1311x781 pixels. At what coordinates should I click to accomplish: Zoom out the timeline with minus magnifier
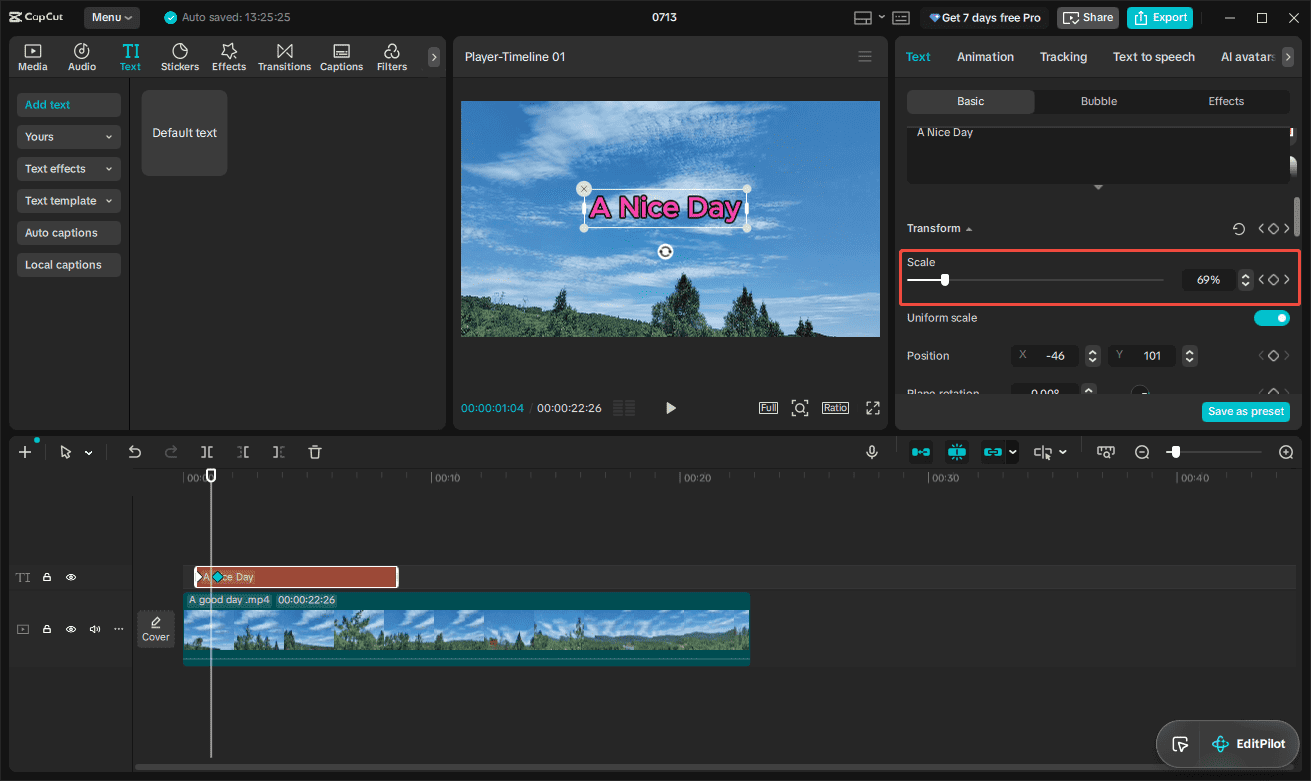[x=1142, y=452]
